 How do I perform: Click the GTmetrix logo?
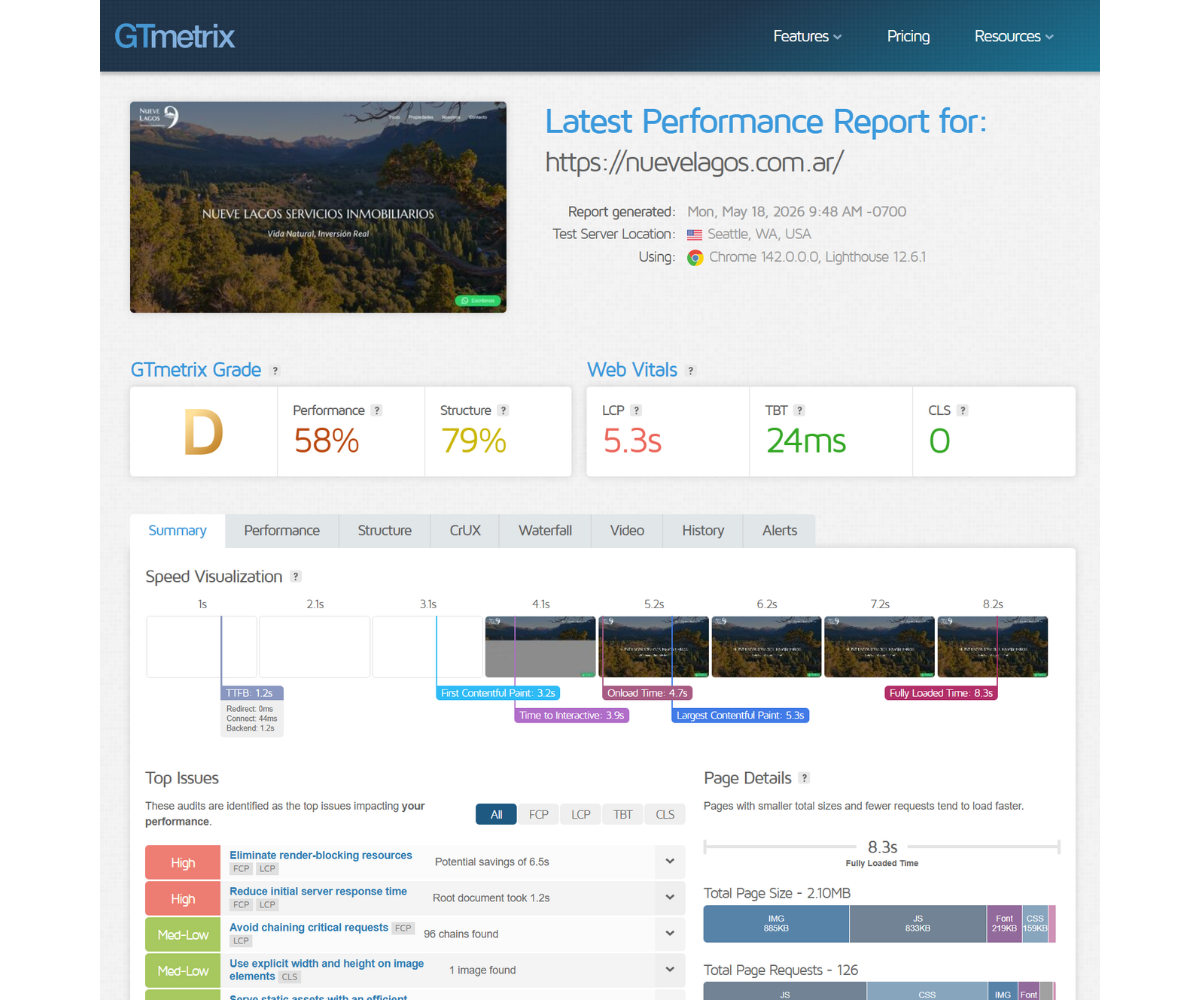tap(175, 37)
